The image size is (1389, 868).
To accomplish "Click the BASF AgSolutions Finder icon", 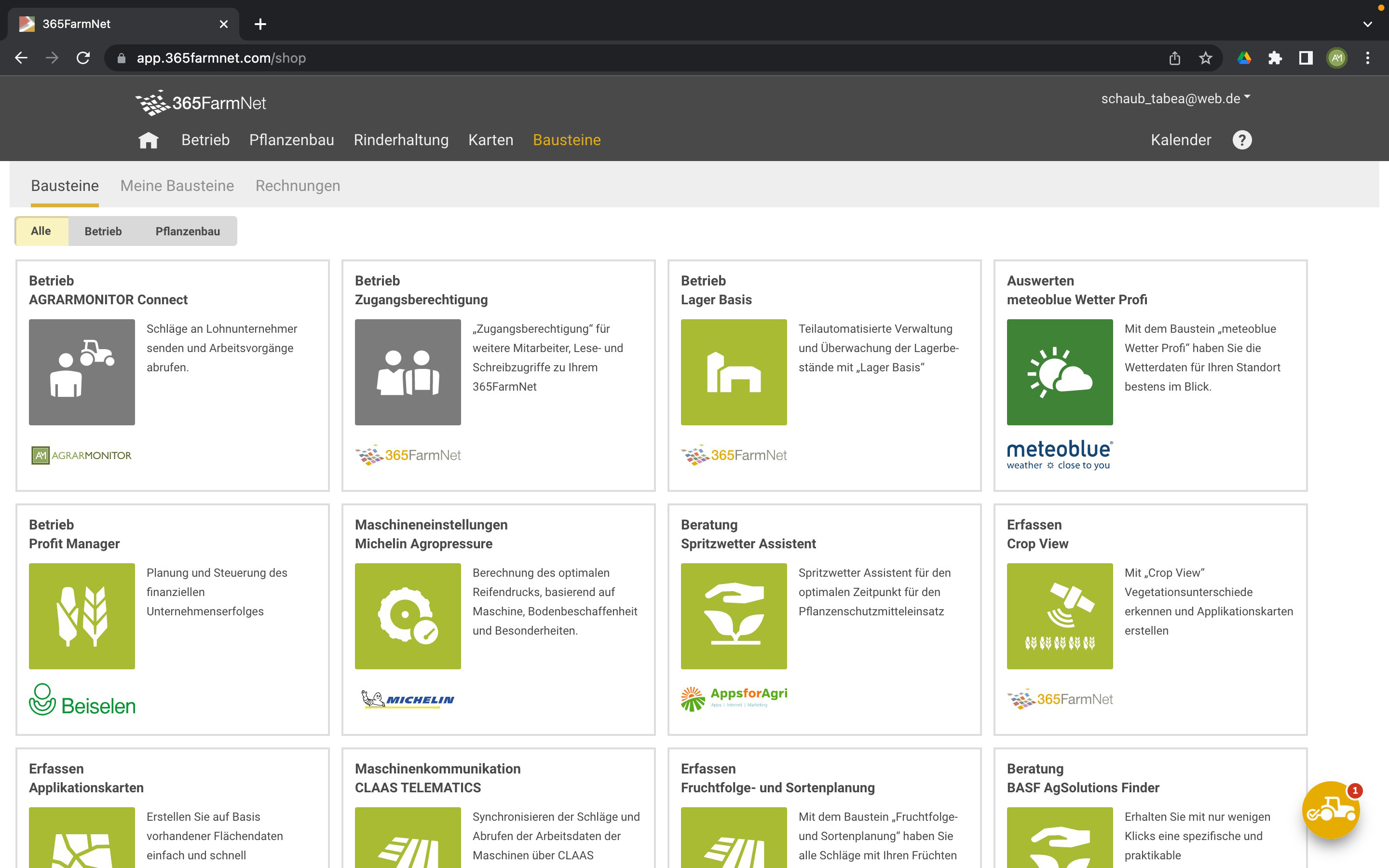I will coord(1060,838).
